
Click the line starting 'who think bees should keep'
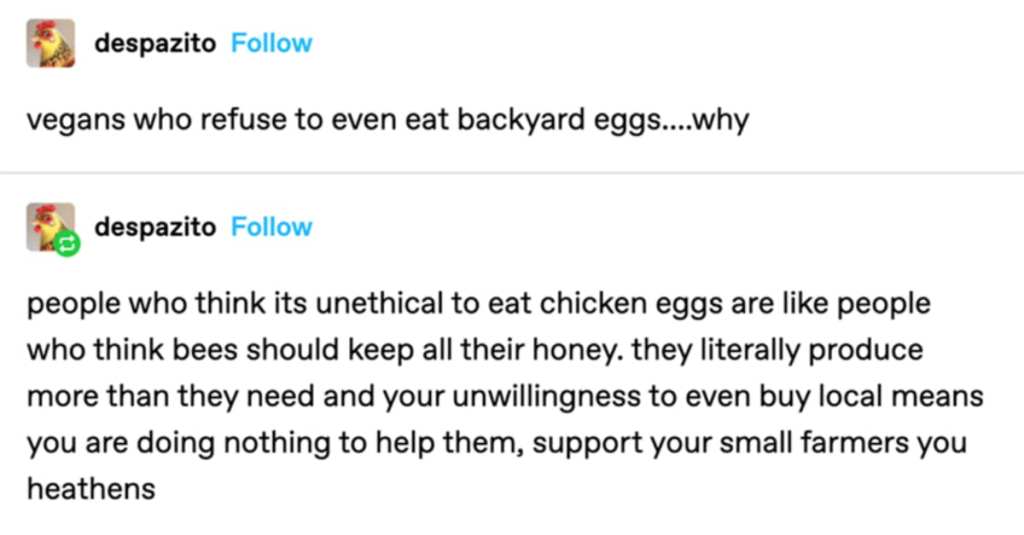[x=475, y=350]
